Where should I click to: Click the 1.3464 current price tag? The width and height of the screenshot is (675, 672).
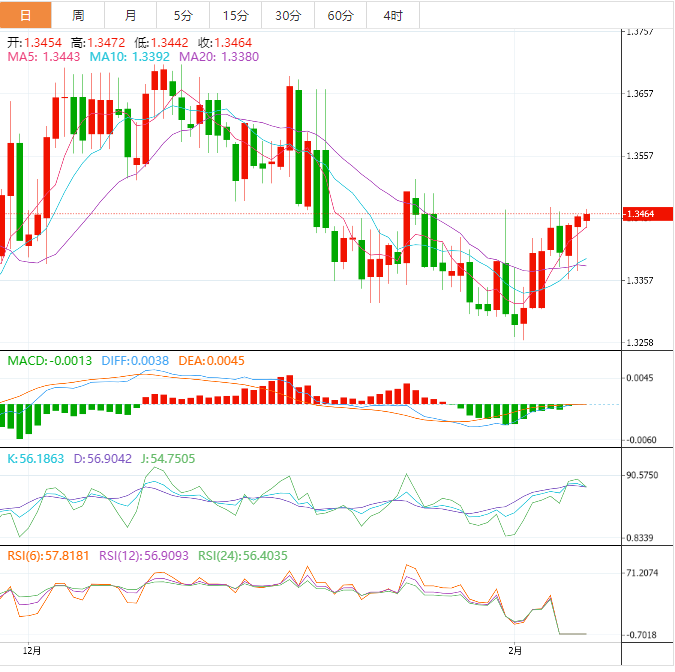click(648, 214)
